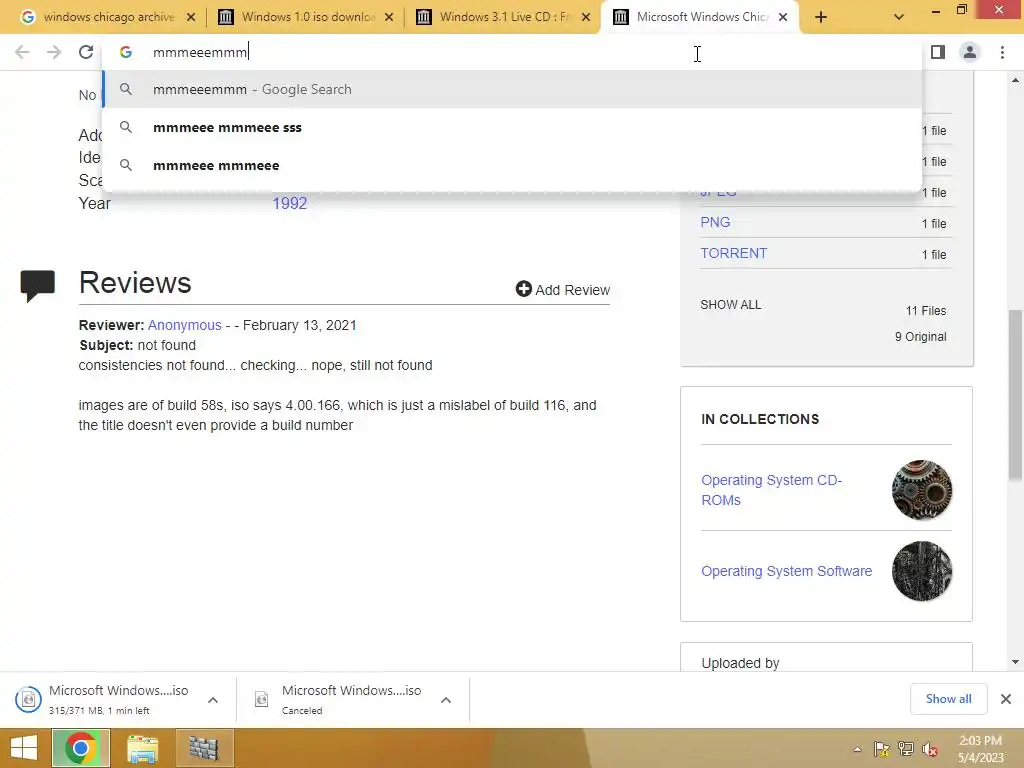Viewport: 1024px width, 768px height.
Task: Click the gears thumbnail for CD-ROMs collection
Action: (921, 490)
